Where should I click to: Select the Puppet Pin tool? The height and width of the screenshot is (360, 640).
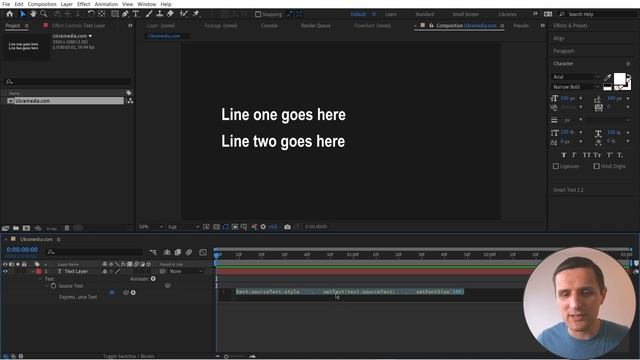coord(196,14)
